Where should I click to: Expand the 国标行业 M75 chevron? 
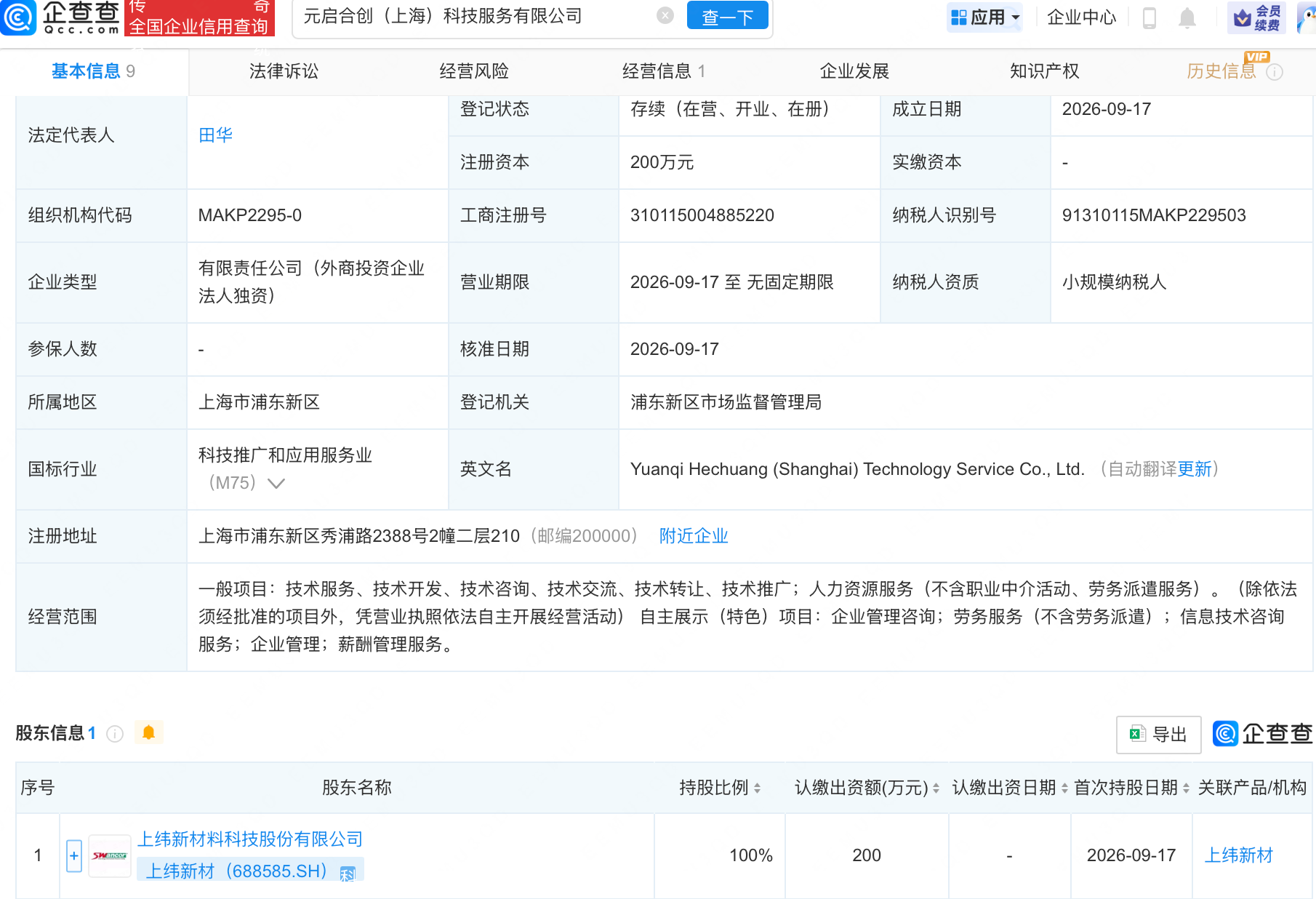[276, 484]
